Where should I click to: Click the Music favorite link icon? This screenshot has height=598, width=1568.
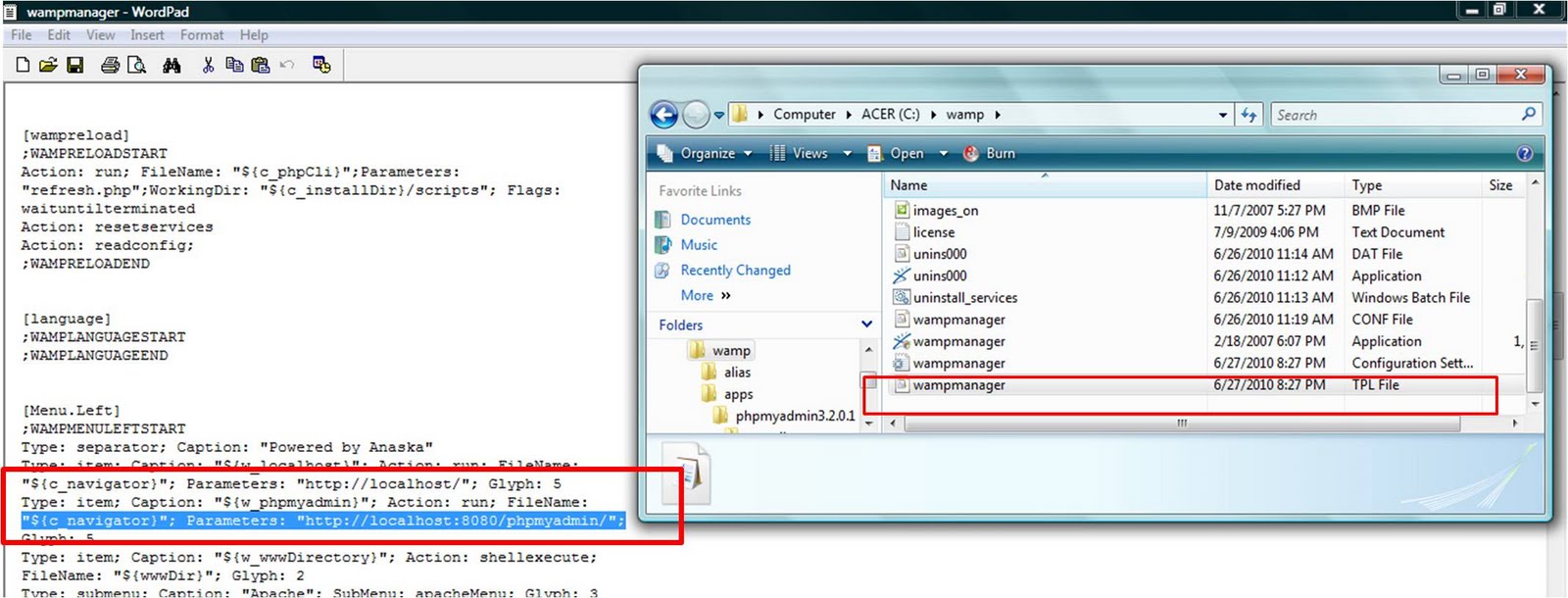pos(663,245)
